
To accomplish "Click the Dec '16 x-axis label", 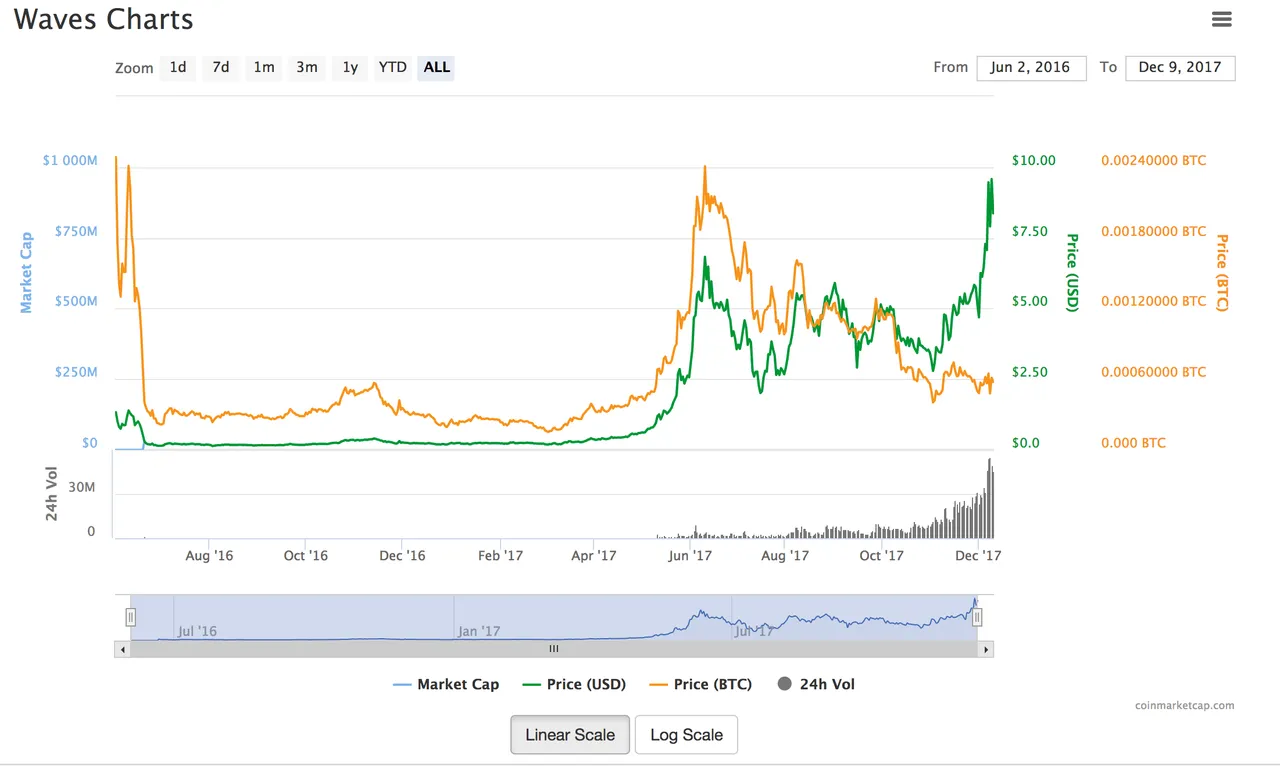I will [402, 555].
